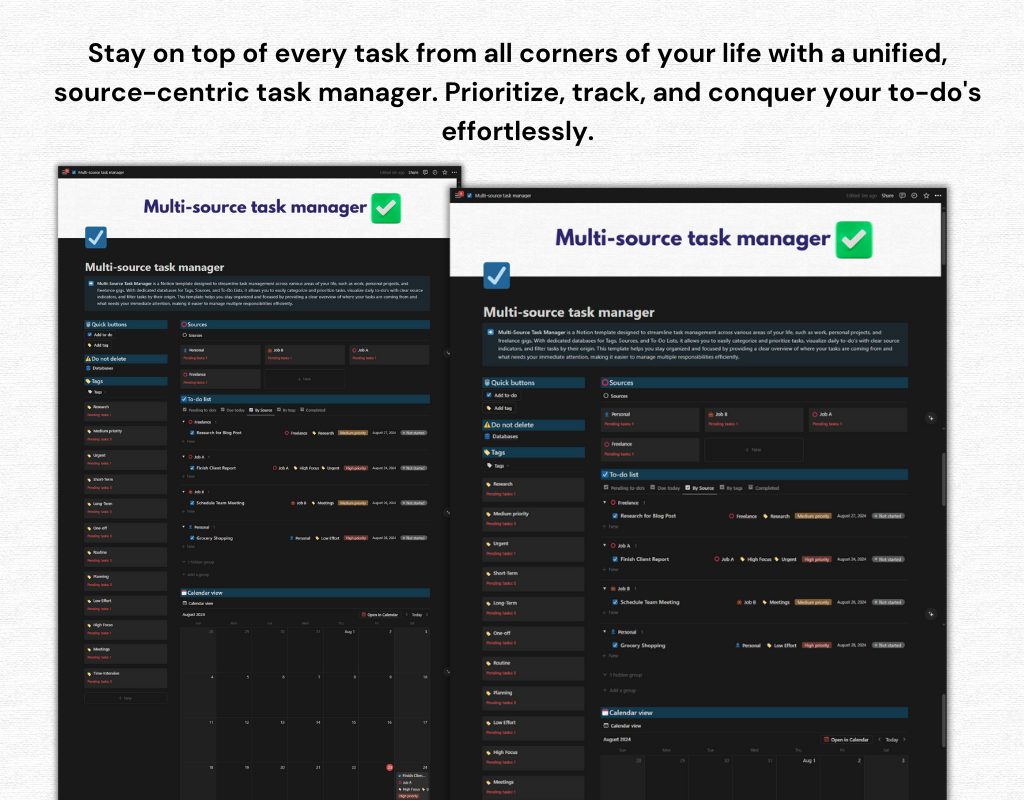Viewport: 1024px width, 800px height.
Task: Check off Grocery Shopping in right window
Action: [x=615, y=645]
